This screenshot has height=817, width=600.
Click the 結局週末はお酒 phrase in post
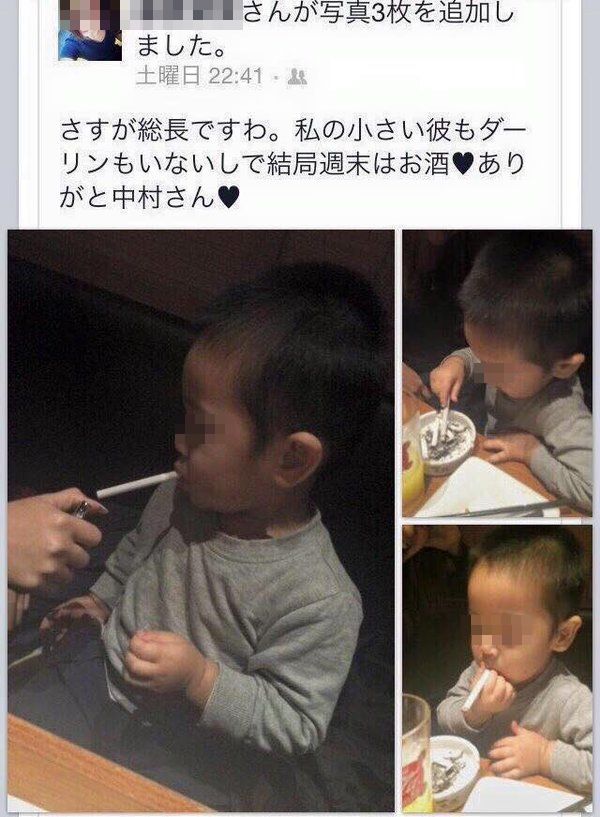[x=358, y=165]
